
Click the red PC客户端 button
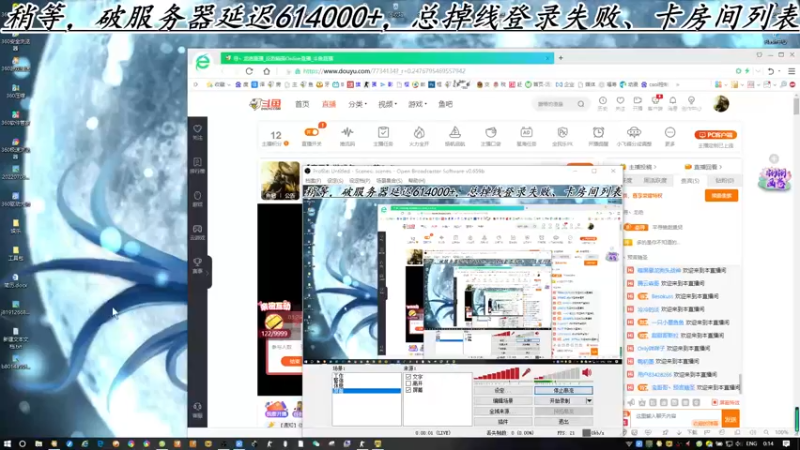point(715,135)
